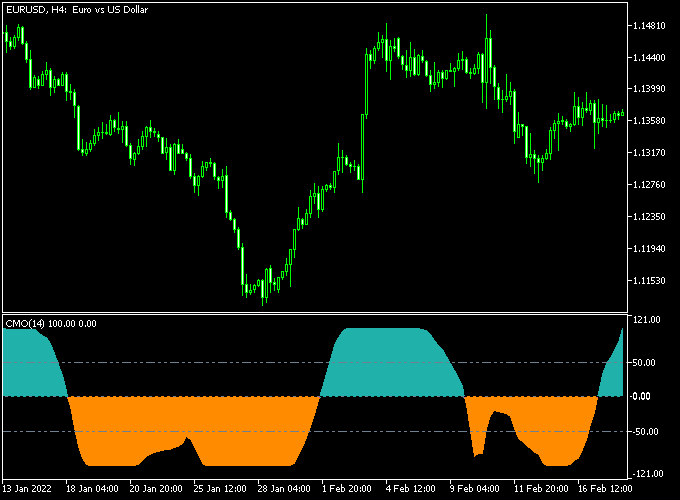
Task: Click price label 1.12760
Action: pos(649,185)
